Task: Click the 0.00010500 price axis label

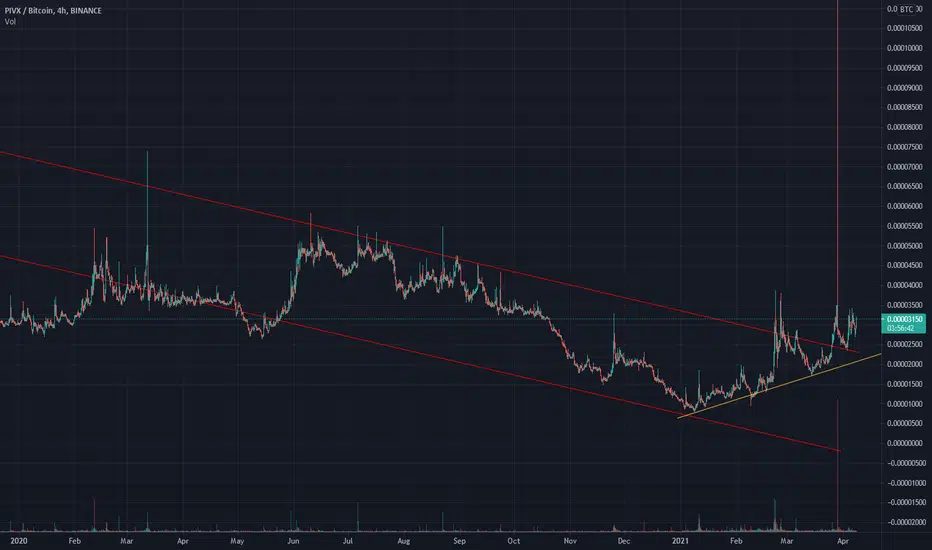Action: click(905, 29)
